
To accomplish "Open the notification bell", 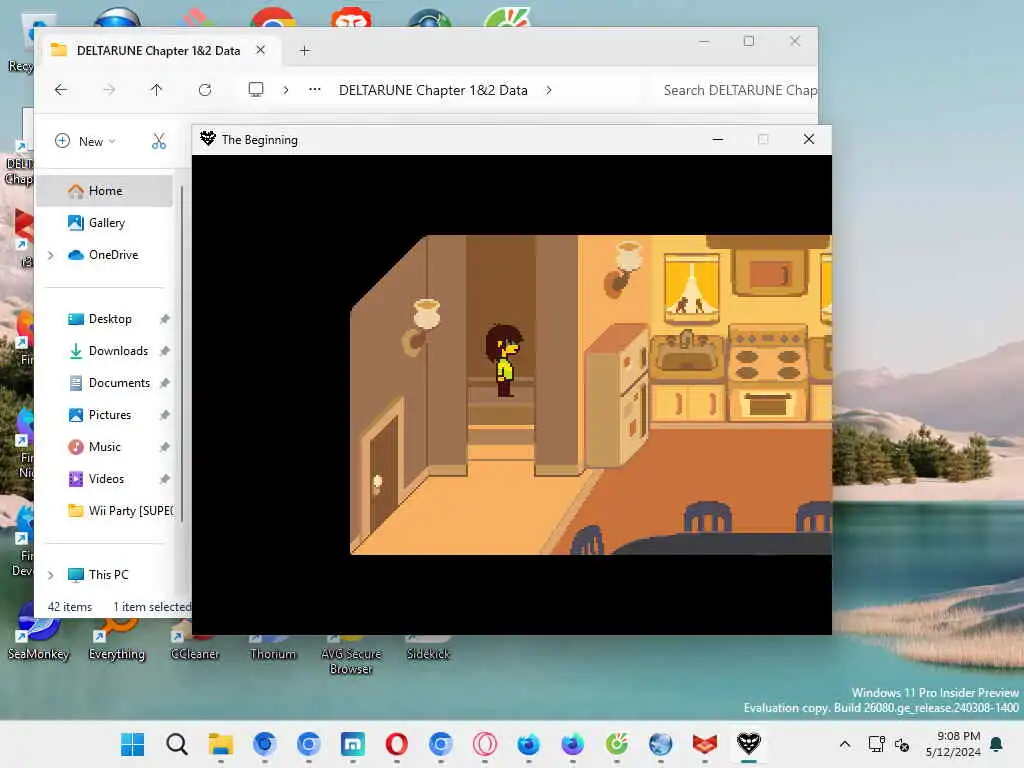I will pos(997,744).
